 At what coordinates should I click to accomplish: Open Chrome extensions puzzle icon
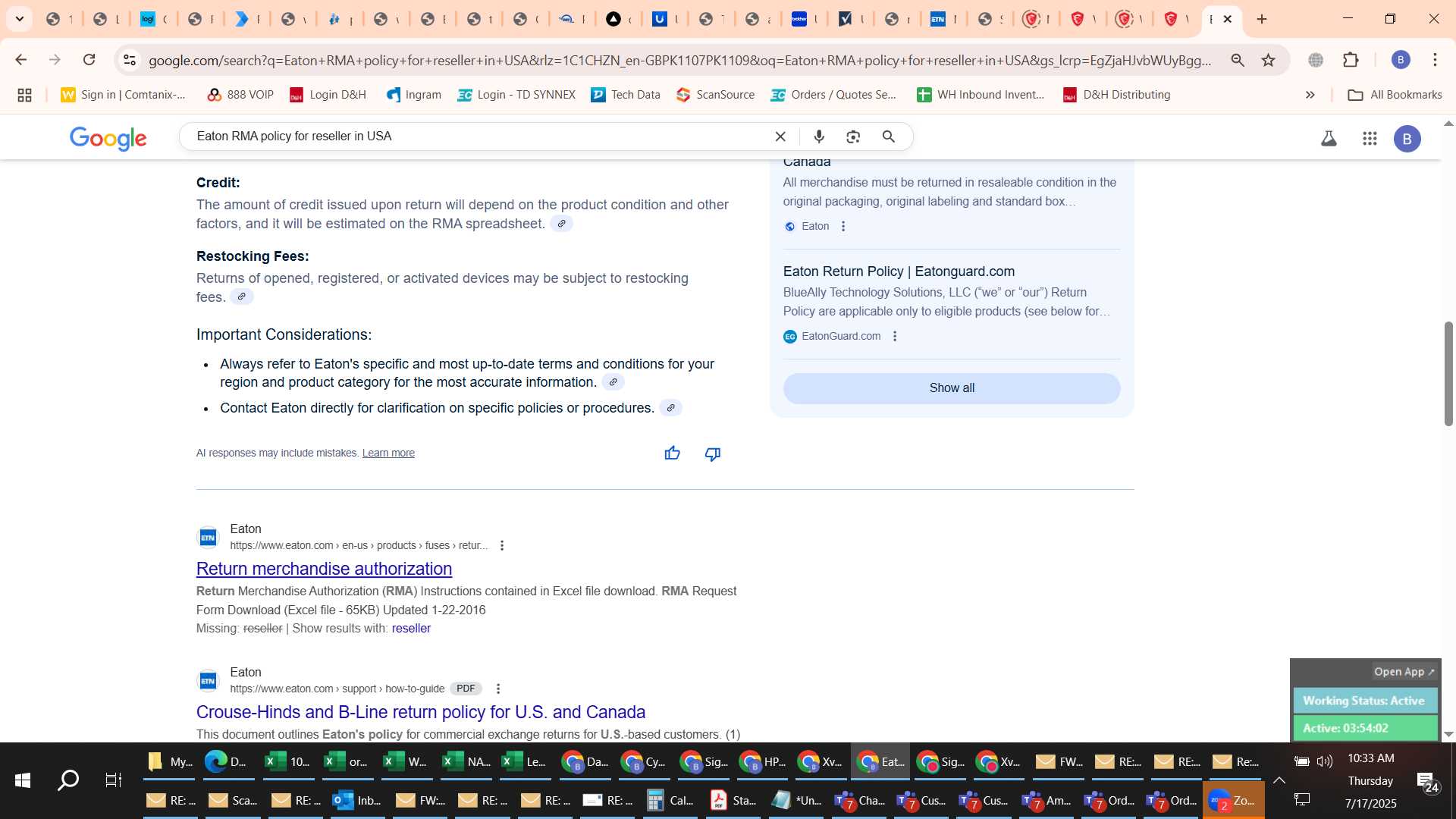click(x=1351, y=60)
